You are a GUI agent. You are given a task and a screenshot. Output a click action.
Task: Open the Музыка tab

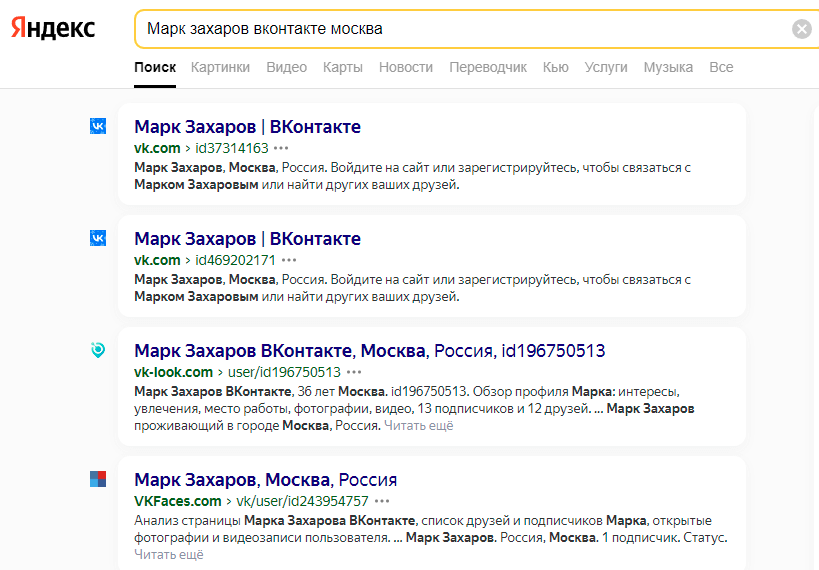(x=668, y=67)
